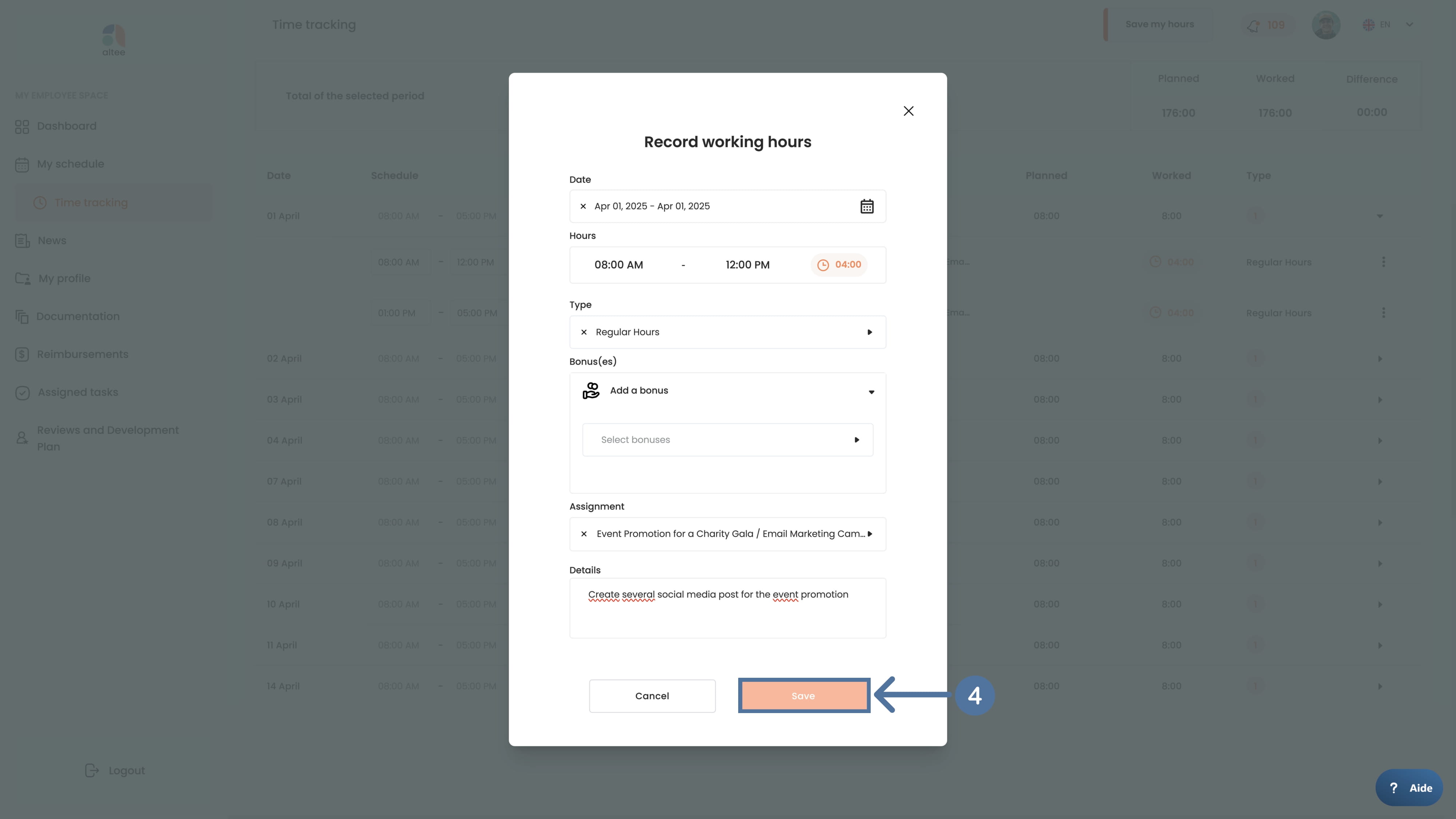Expand the 03 April row arrow

click(1380, 400)
